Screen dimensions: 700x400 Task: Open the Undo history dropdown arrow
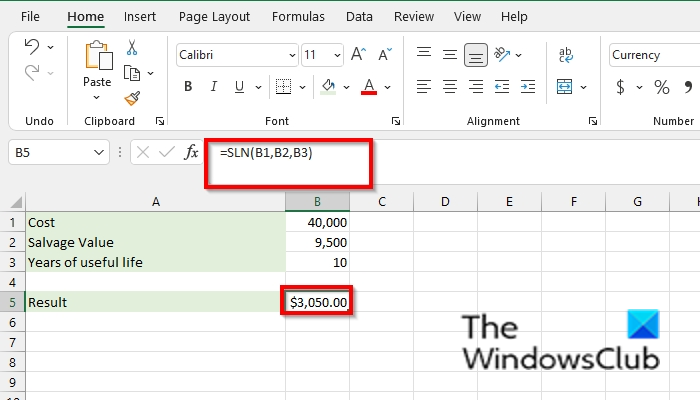pos(50,47)
